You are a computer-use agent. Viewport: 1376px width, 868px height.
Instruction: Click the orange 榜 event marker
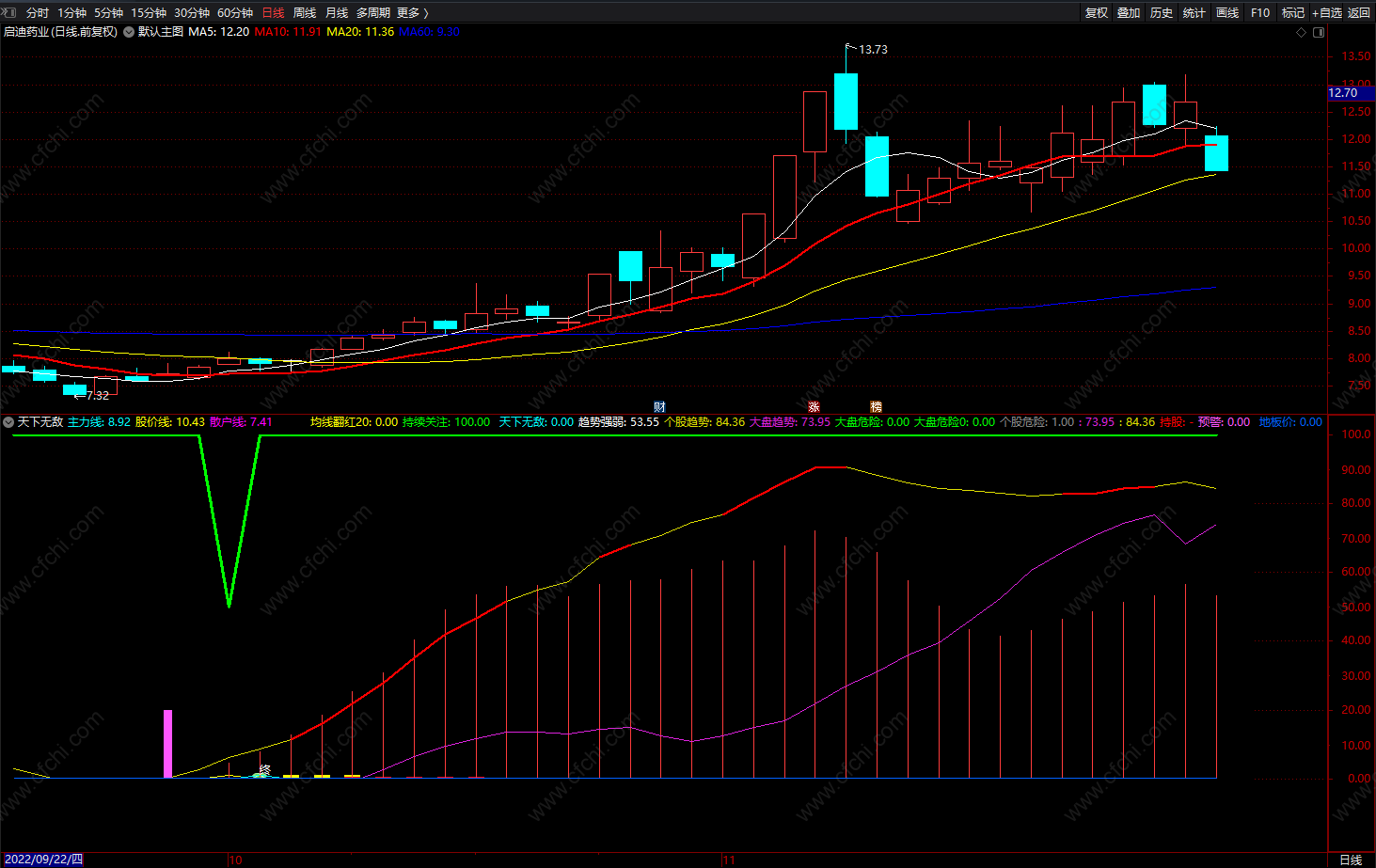click(876, 407)
